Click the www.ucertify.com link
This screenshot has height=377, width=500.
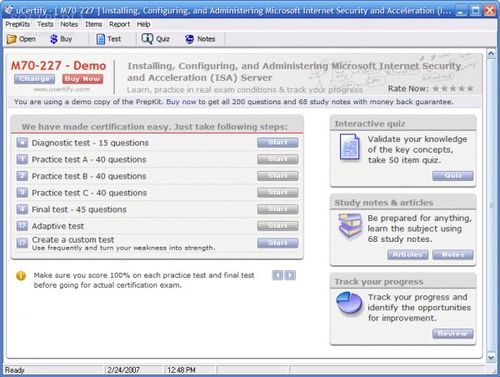coord(61,89)
